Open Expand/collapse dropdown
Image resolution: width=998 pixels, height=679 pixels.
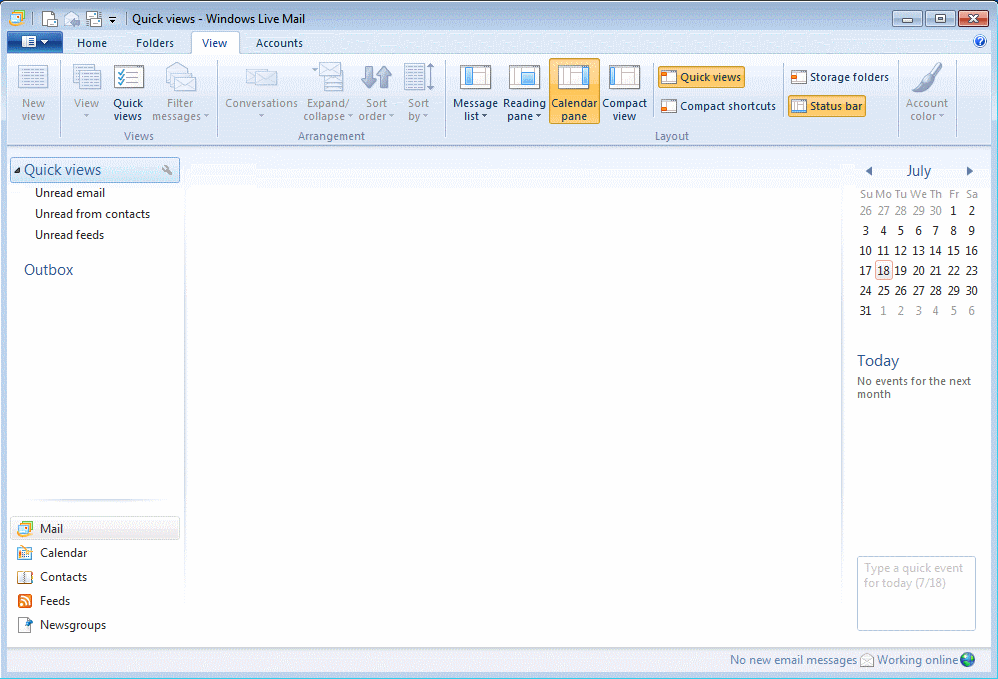click(x=328, y=92)
